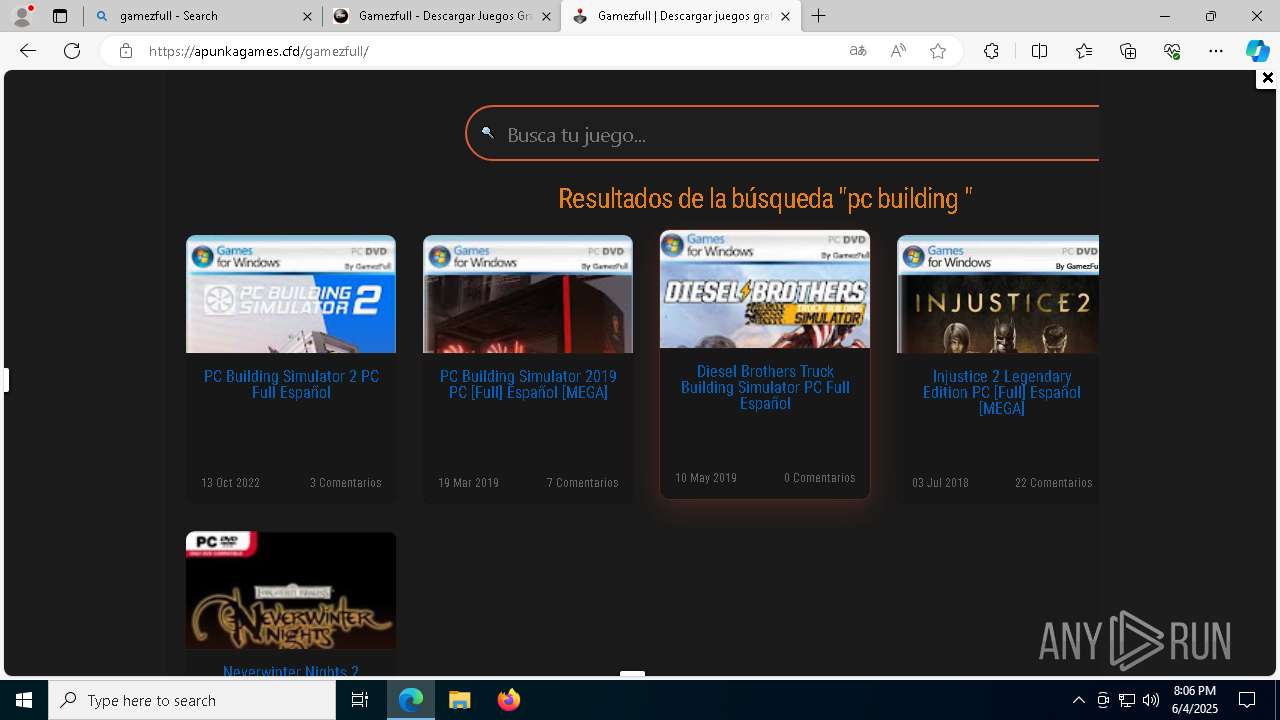The image size is (1280, 720).
Task: Open Task View on taskbar
Action: click(360, 700)
